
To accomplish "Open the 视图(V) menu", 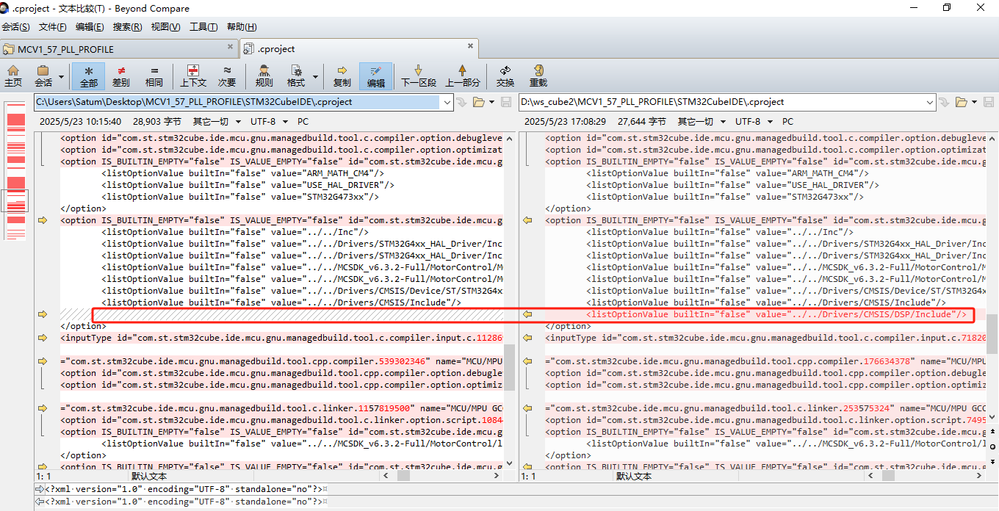I will pos(166,27).
